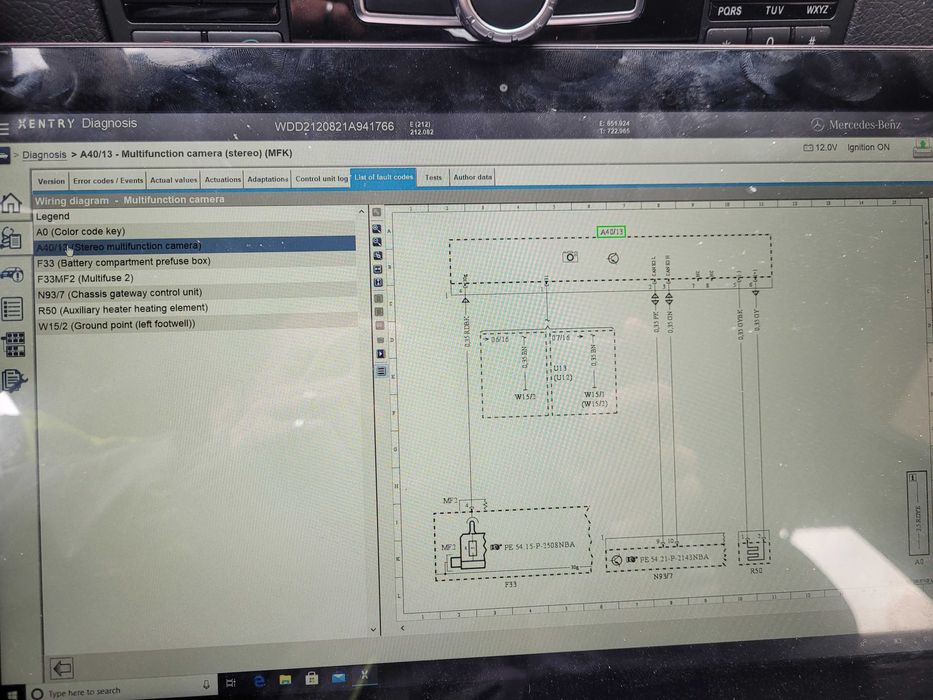Click the dark play arrow diagram icon
Screen dimensions: 933x700
pyautogui.click(x=381, y=354)
